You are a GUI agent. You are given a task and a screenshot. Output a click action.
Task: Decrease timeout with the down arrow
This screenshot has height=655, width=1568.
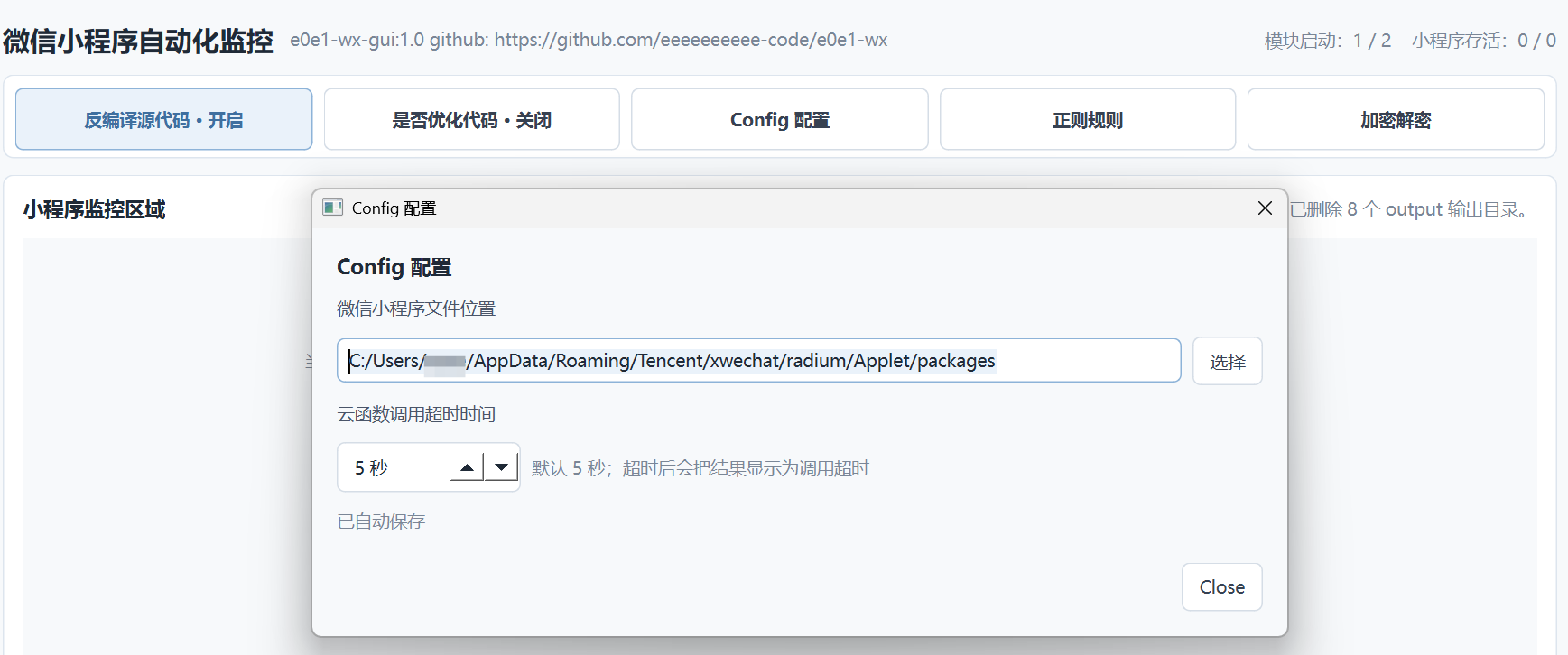501,467
